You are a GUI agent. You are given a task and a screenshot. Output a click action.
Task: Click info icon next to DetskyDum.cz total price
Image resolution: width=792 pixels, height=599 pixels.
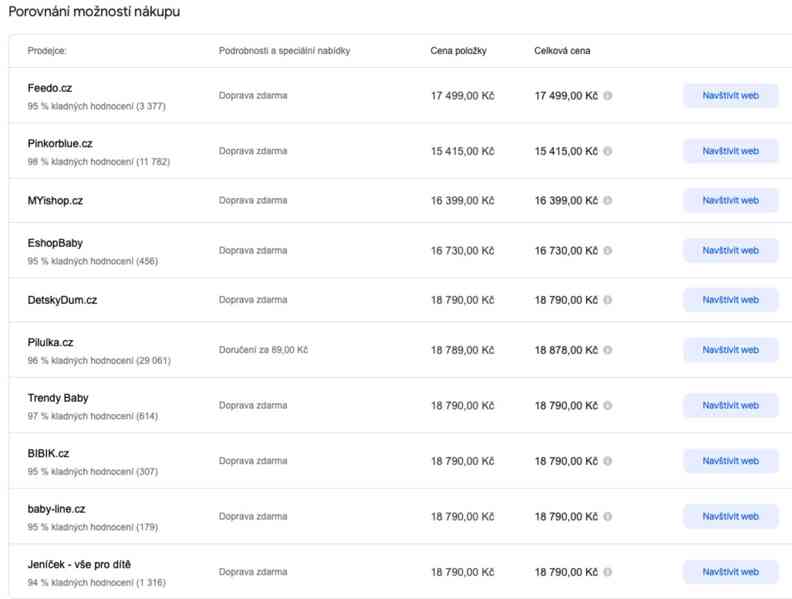(x=608, y=300)
